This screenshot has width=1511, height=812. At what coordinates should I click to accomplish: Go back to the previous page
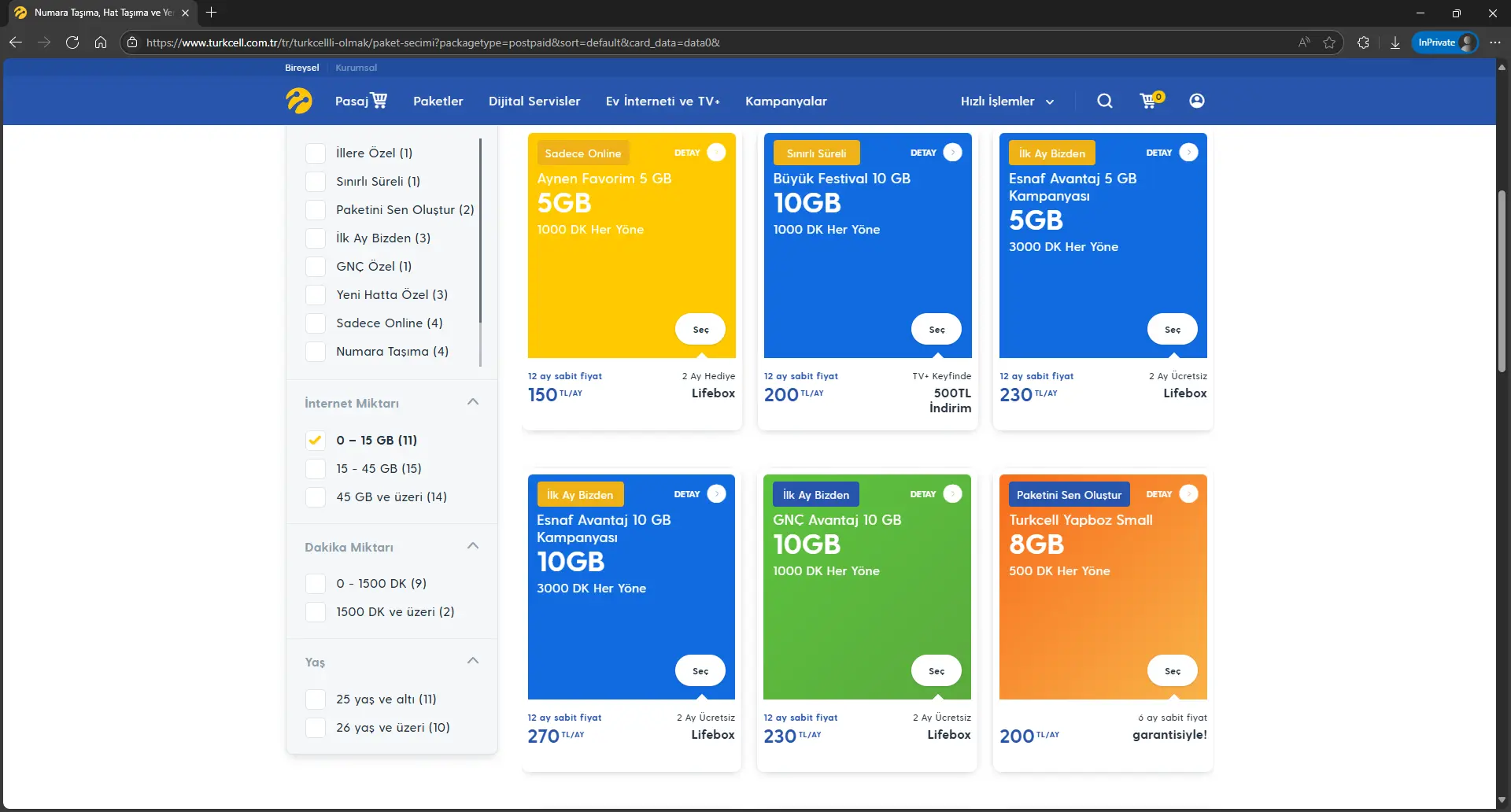point(16,42)
